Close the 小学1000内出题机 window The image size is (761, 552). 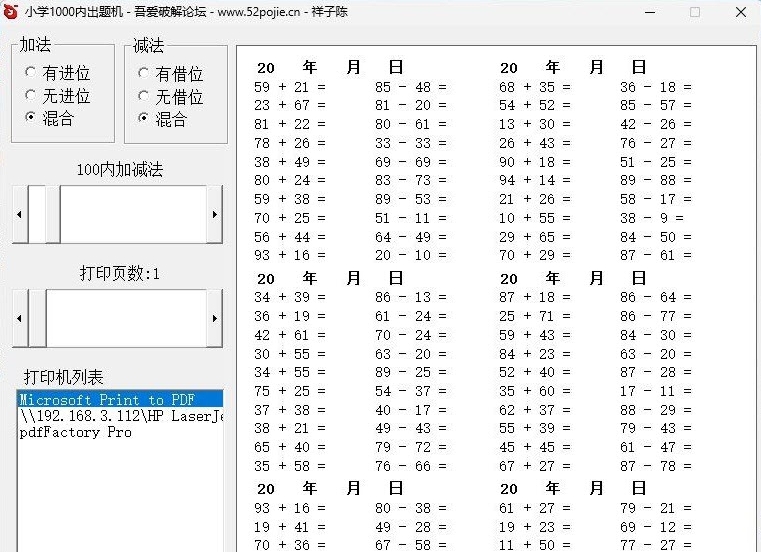[x=741, y=12]
